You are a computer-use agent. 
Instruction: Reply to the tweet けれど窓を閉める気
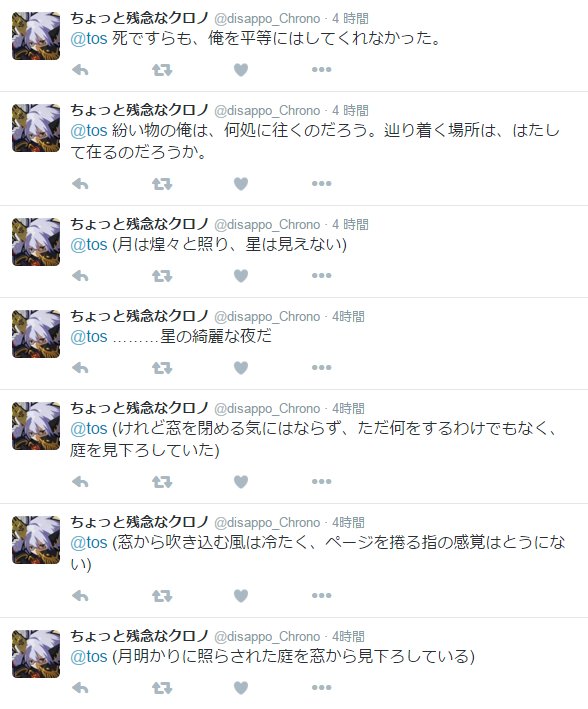[80, 482]
